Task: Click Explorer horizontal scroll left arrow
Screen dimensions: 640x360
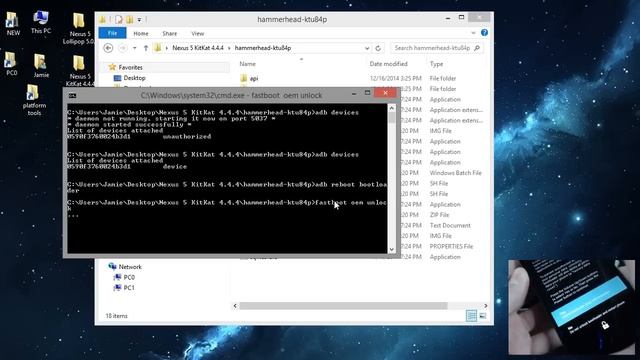Action: tap(235, 306)
